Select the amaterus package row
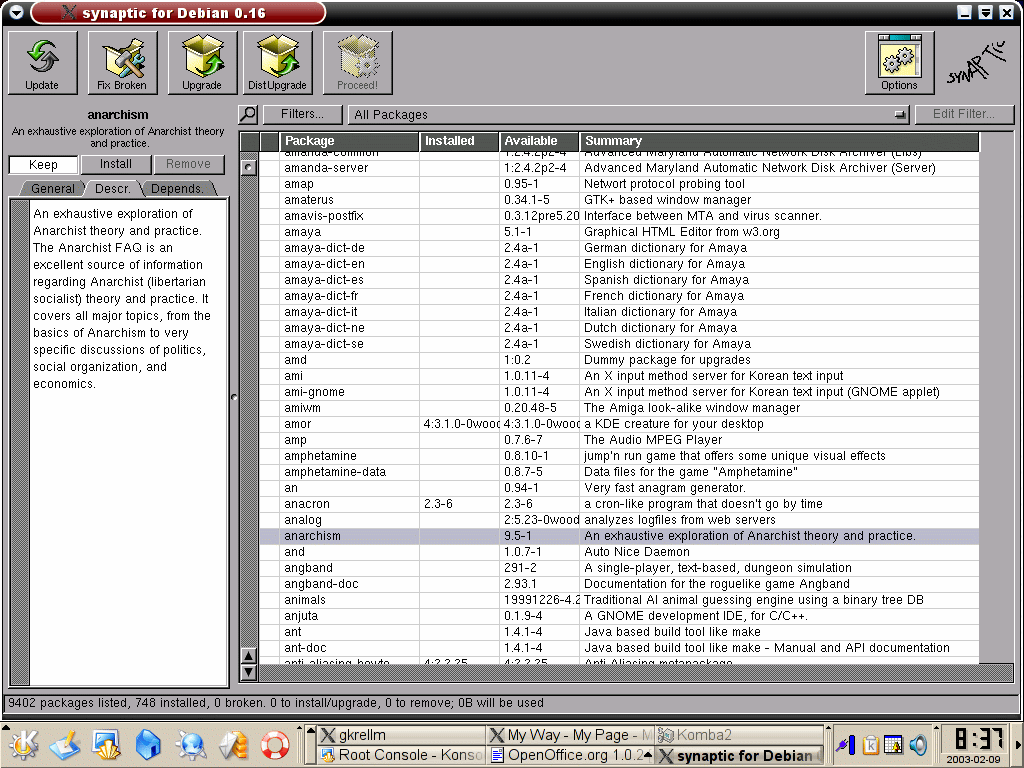The image size is (1024, 768). [x=619, y=200]
